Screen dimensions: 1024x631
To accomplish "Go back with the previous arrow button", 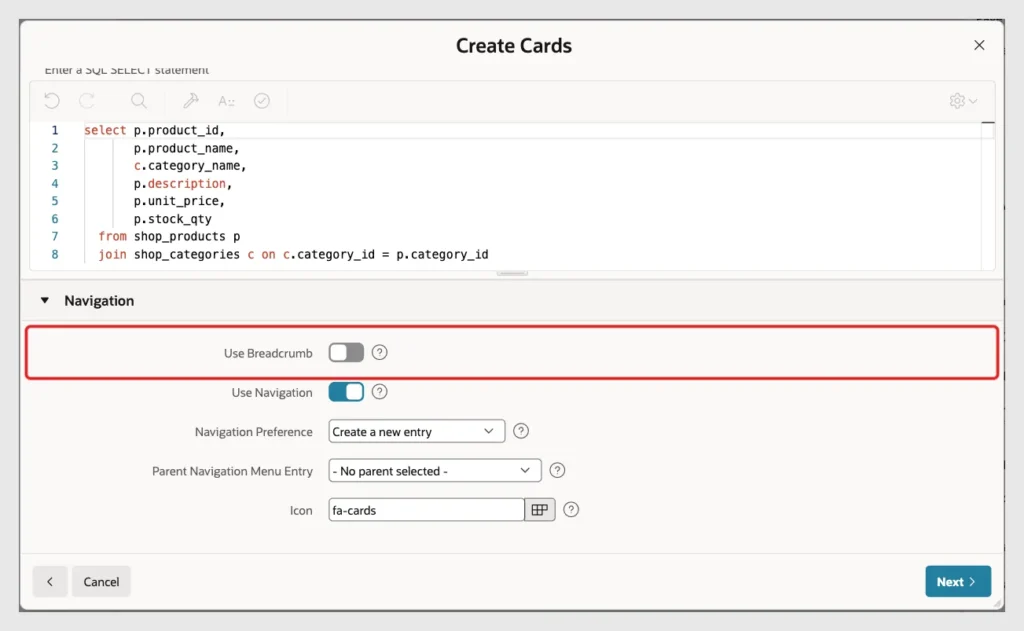I will coord(50,581).
